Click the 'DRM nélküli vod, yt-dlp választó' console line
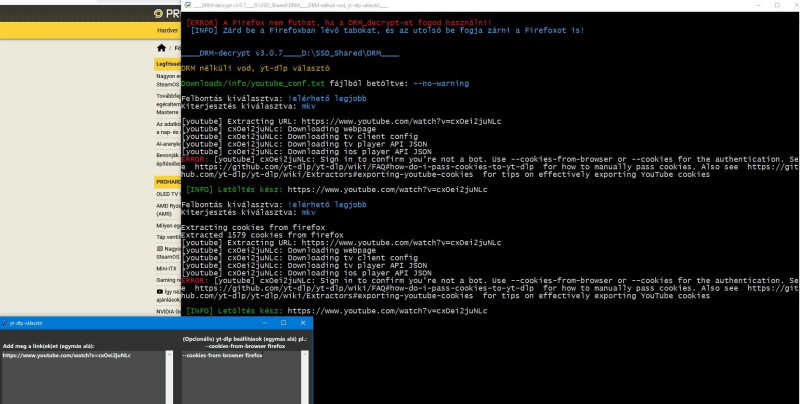The width and height of the screenshot is (800, 404). pyautogui.click(x=255, y=68)
